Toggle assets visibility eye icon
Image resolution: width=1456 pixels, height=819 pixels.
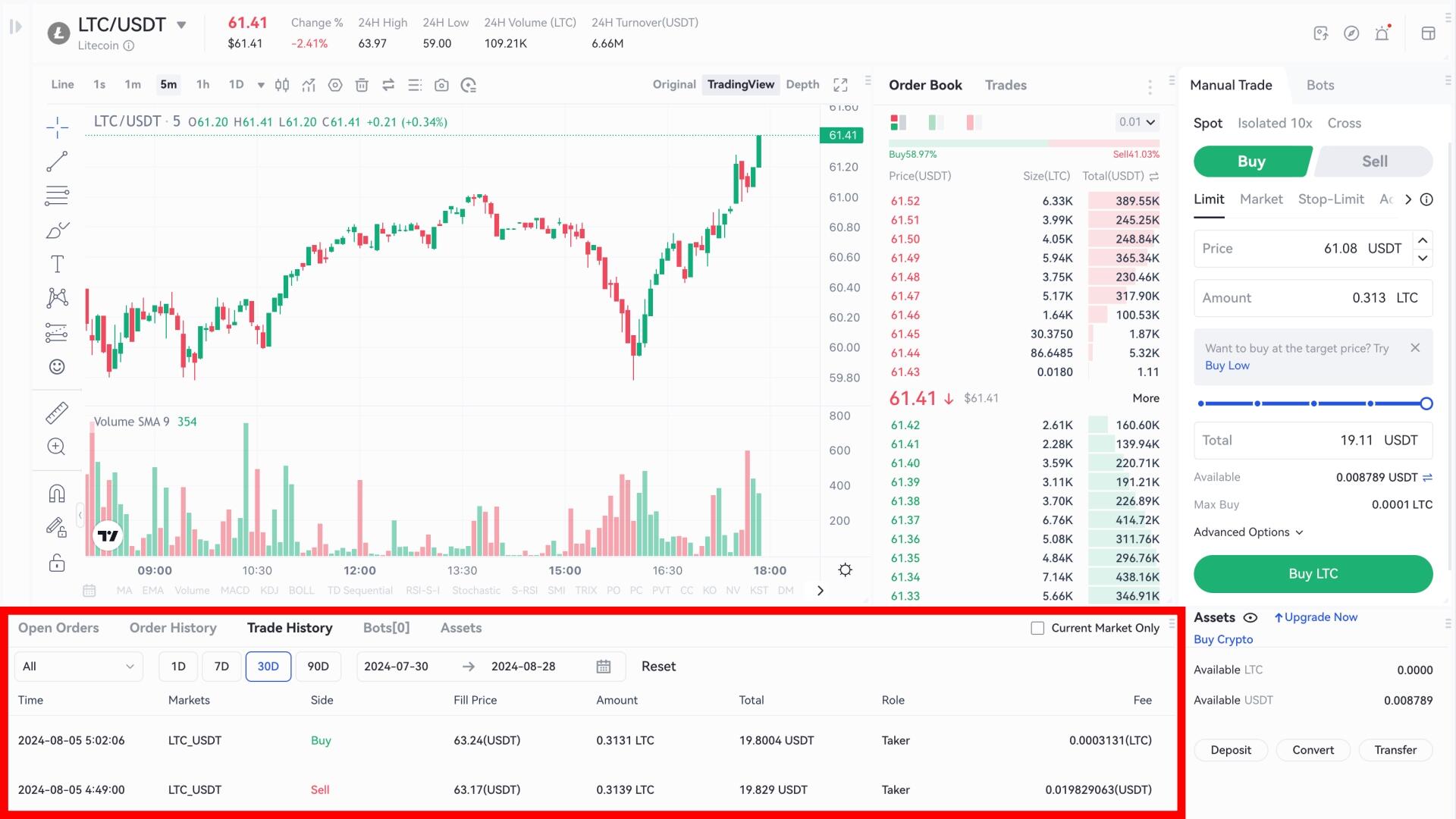pos(1250,617)
